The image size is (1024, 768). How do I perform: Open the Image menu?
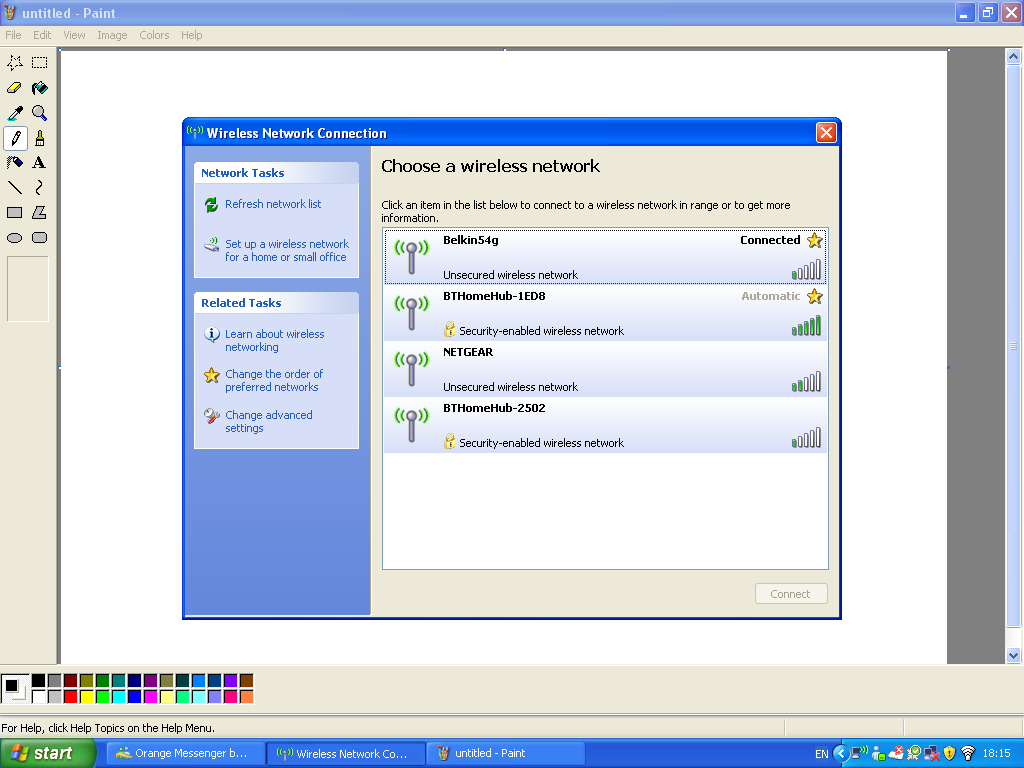[x=112, y=35]
